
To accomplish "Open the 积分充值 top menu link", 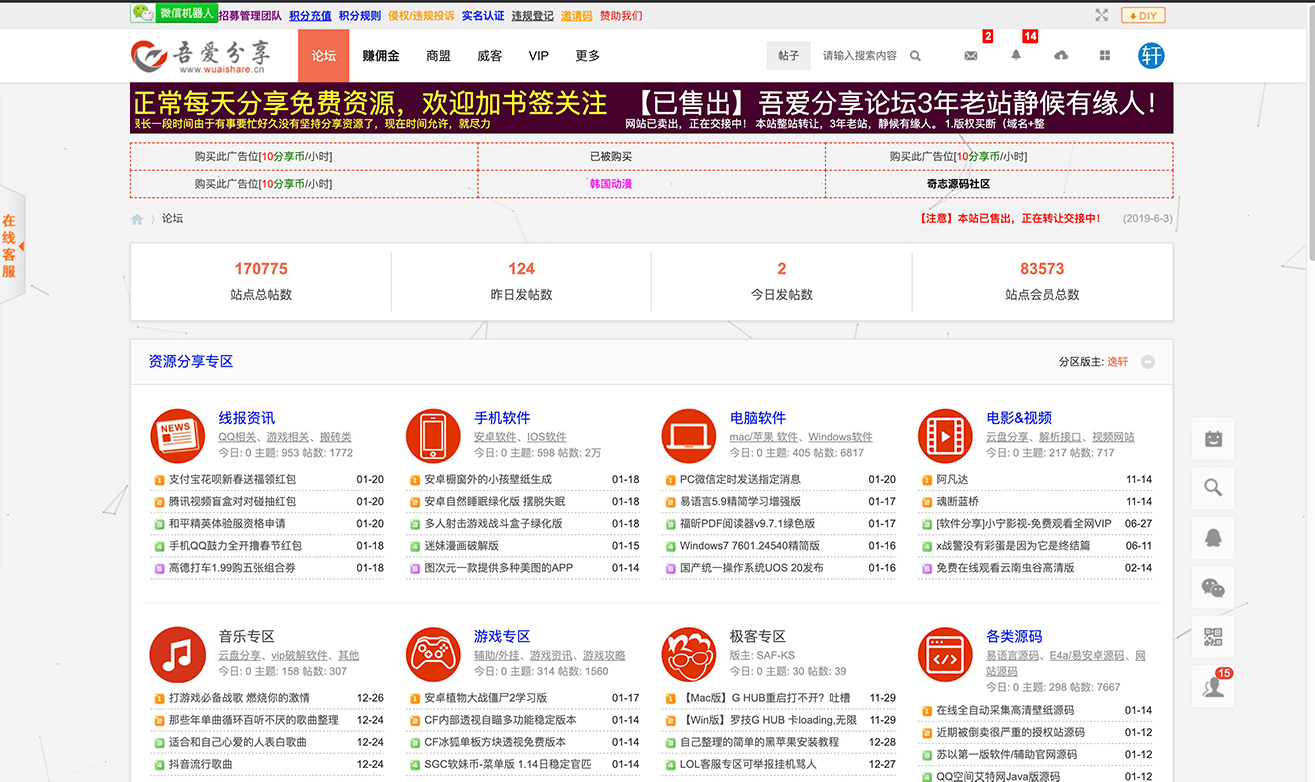I will 310,16.
